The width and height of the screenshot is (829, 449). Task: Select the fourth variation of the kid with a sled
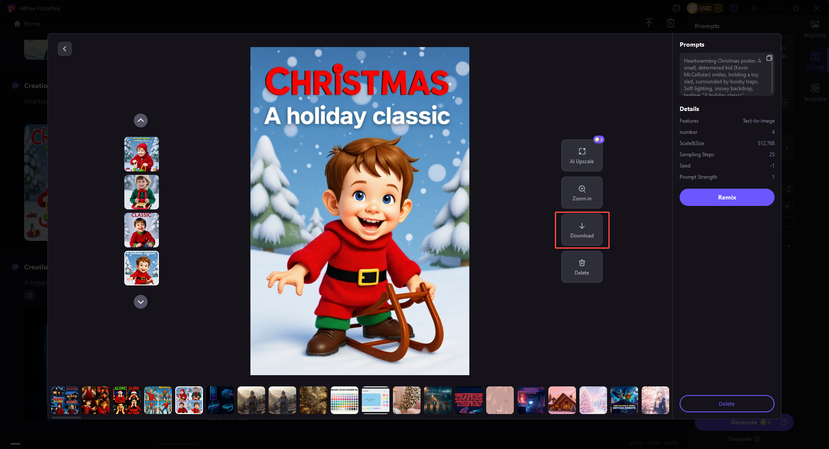pyautogui.click(x=141, y=268)
